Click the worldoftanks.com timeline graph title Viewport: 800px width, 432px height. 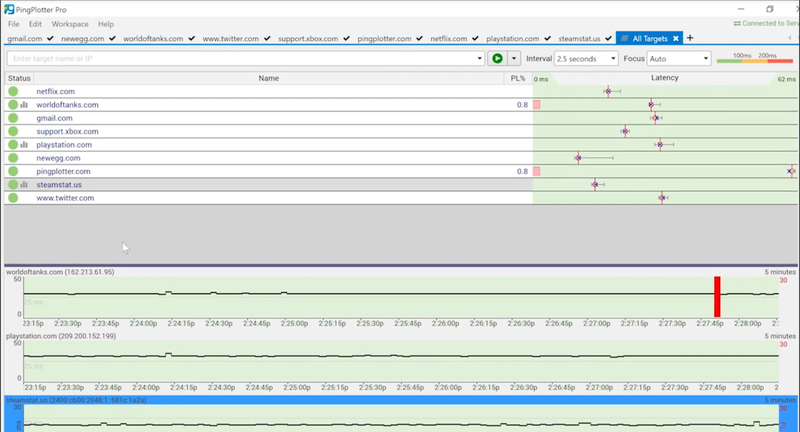click(60, 272)
